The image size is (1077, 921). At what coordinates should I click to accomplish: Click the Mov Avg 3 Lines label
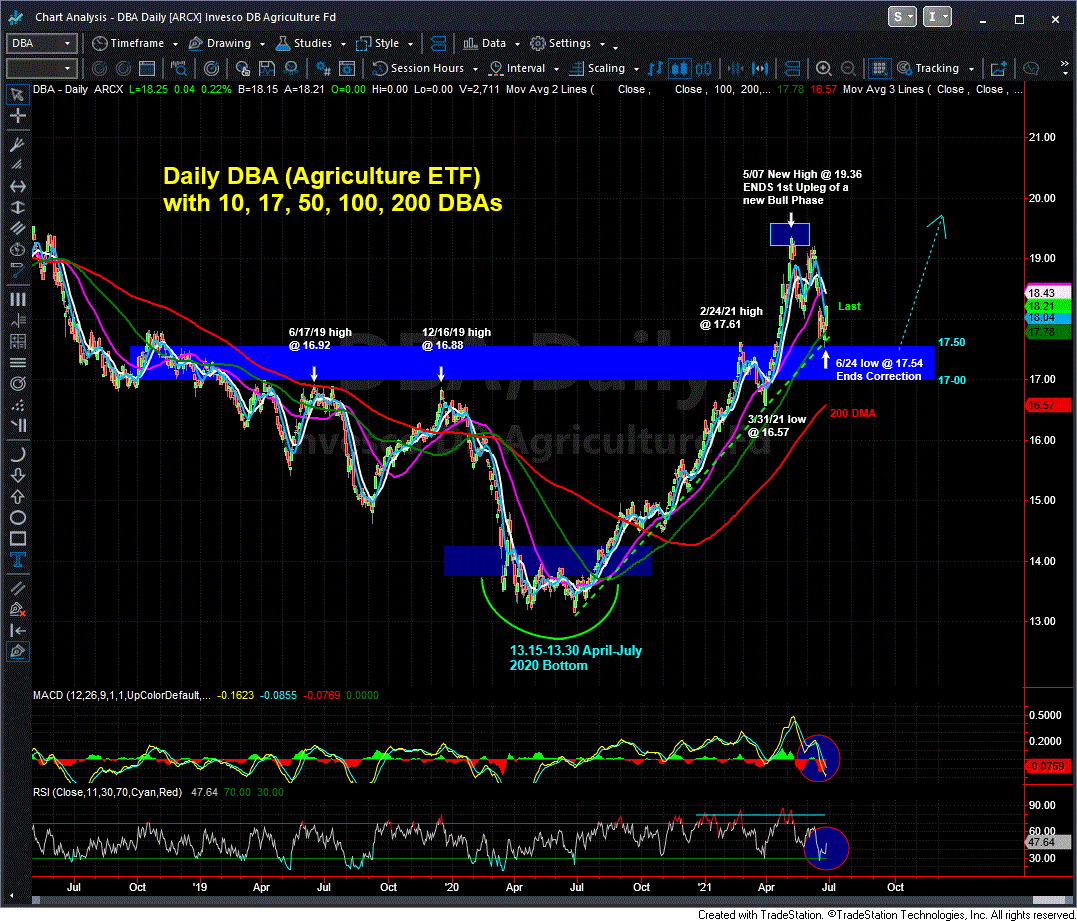tap(885, 89)
